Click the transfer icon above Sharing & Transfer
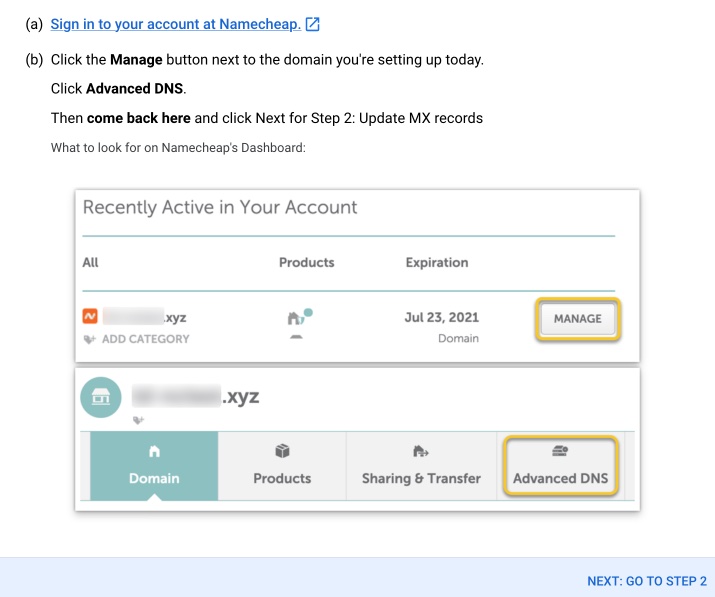The width and height of the screenshot is (715, 597). coord(420,452)
